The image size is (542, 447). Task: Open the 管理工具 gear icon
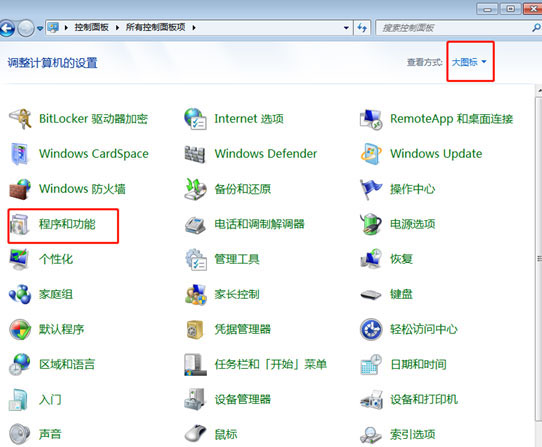click(x=196, y=259)
